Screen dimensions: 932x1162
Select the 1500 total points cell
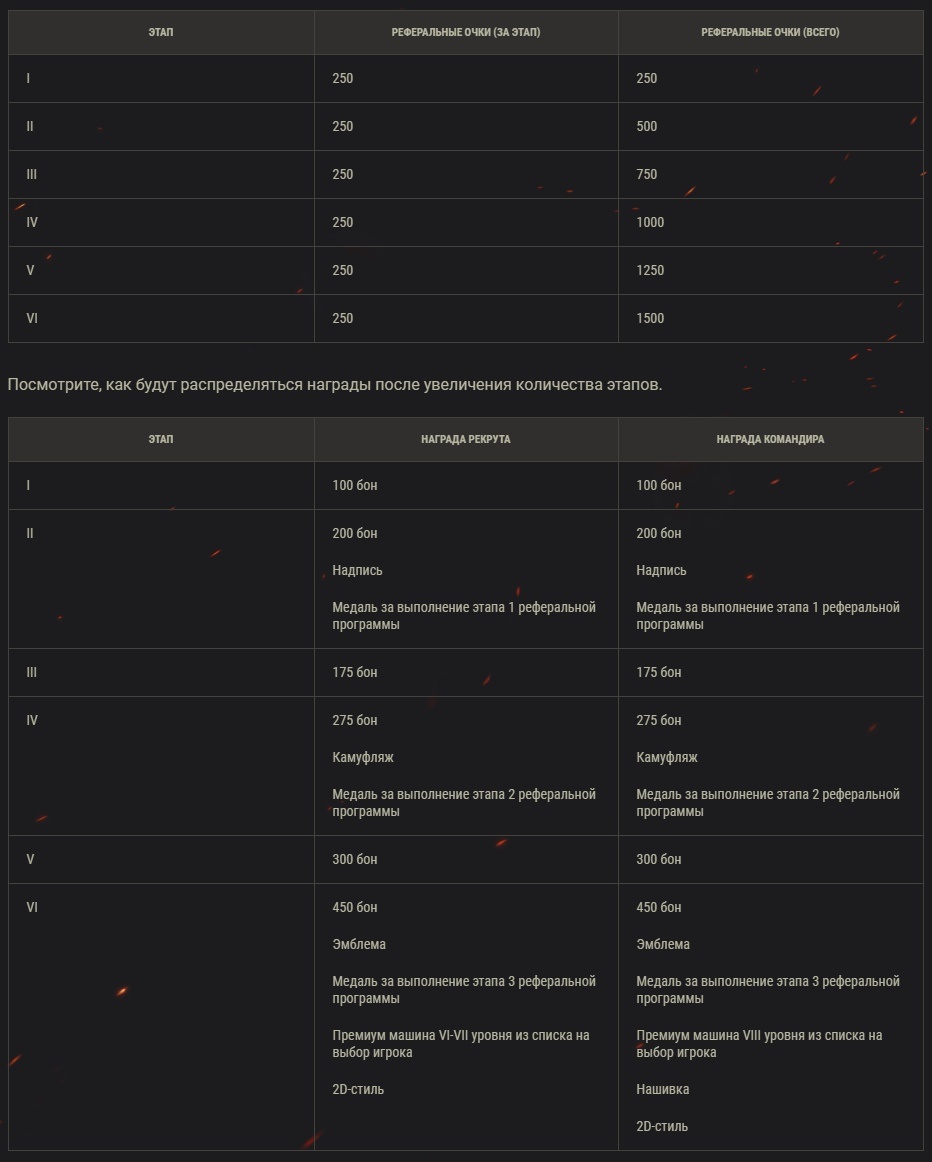(x=650, y=319)
